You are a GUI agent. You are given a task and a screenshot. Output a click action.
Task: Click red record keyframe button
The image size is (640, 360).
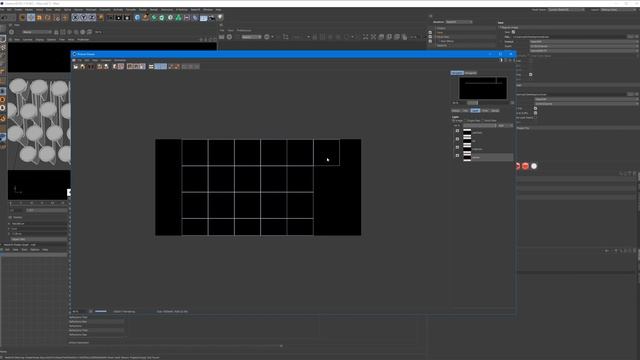coord(525,166)
